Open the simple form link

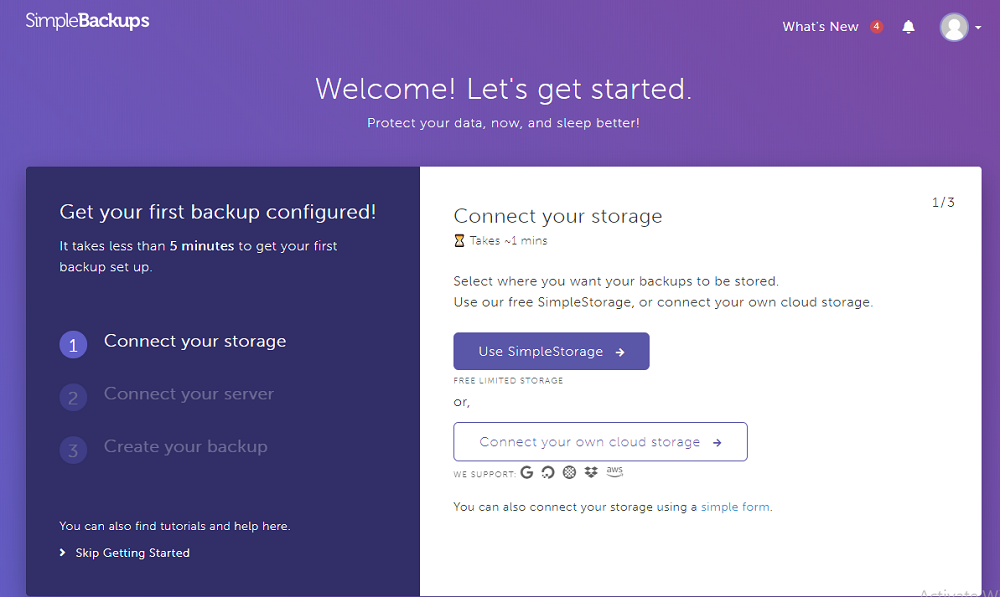[736, 506]
